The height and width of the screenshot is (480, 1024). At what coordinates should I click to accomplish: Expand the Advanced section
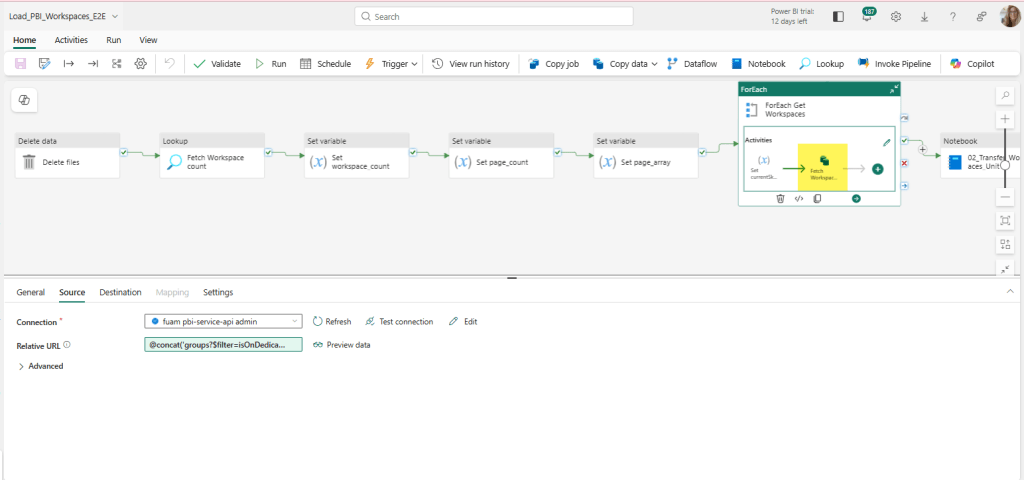40,366
